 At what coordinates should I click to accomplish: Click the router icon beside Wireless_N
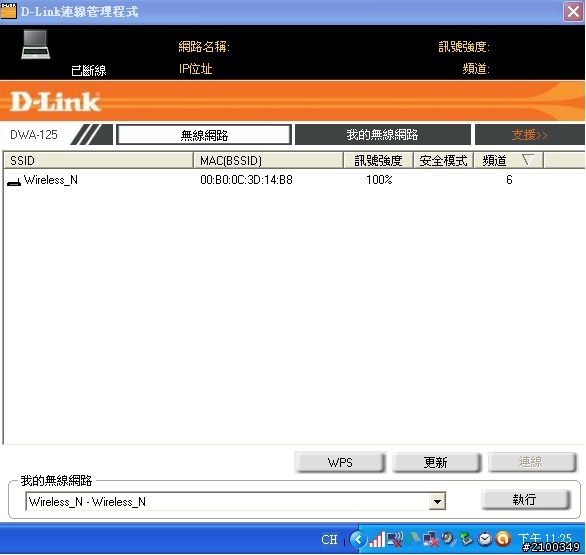point(14,182)
